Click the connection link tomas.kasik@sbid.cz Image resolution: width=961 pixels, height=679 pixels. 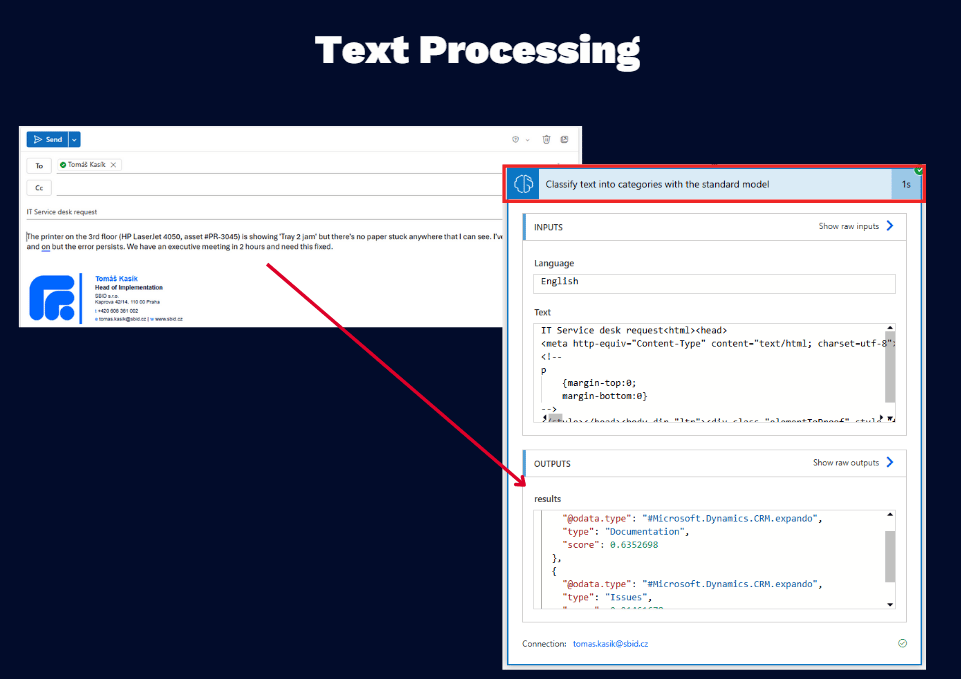[610, 643]
